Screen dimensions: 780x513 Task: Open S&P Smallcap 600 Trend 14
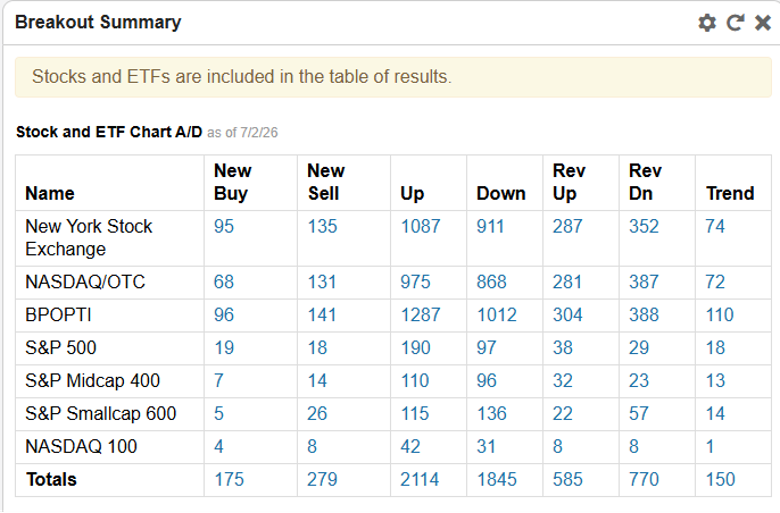pyautogui.click(x=715, y=413)
